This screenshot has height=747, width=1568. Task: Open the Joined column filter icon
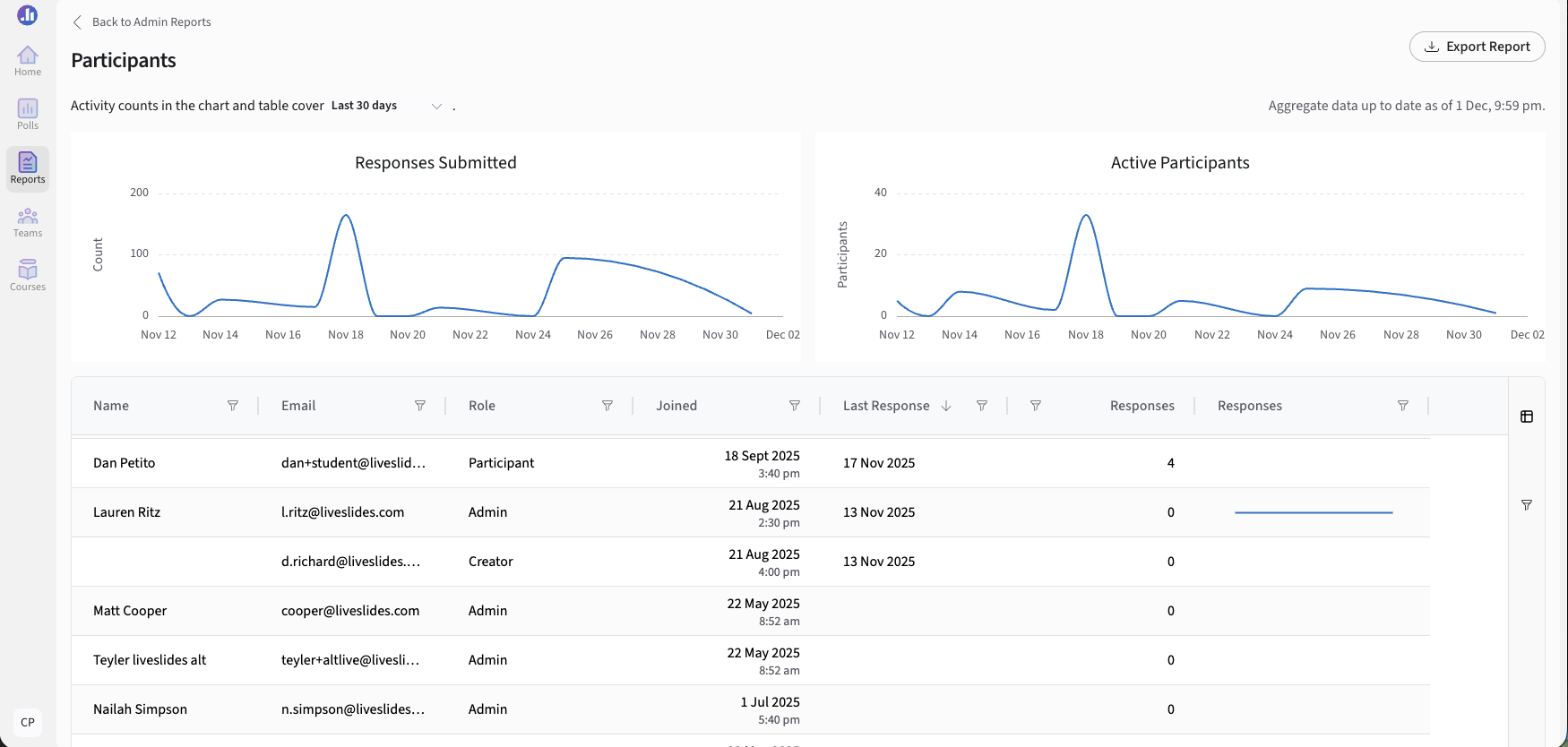tap(795, 406)
